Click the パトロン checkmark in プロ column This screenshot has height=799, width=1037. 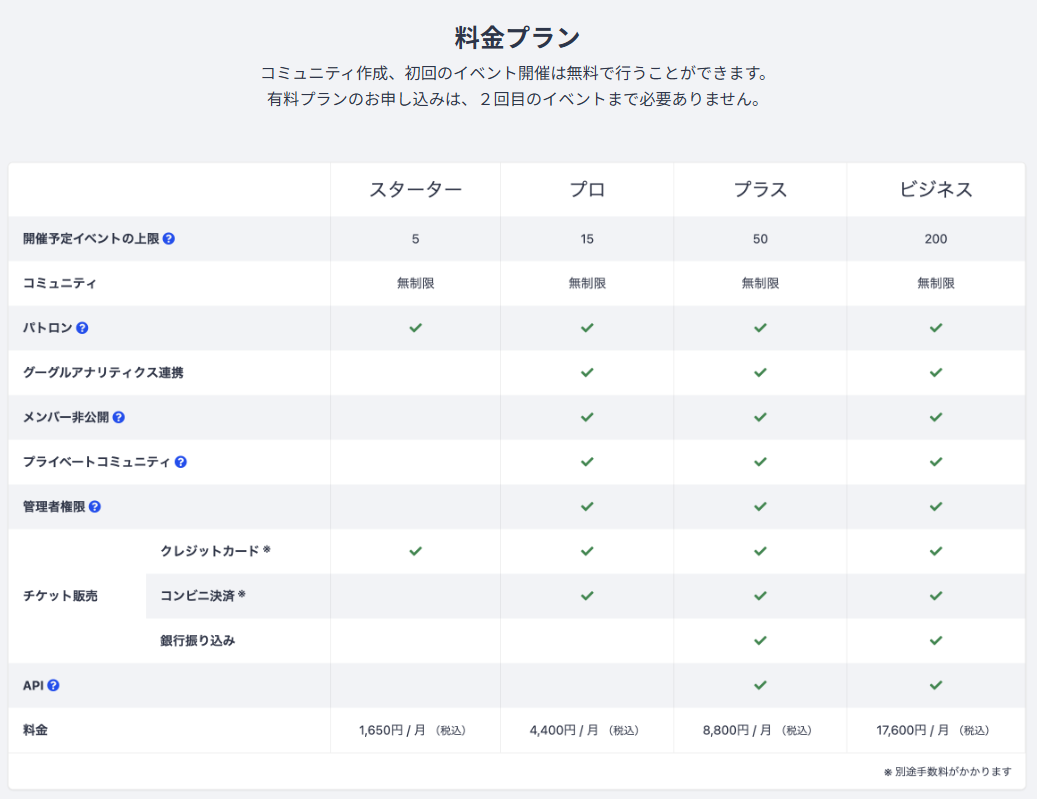click(587, 328)
